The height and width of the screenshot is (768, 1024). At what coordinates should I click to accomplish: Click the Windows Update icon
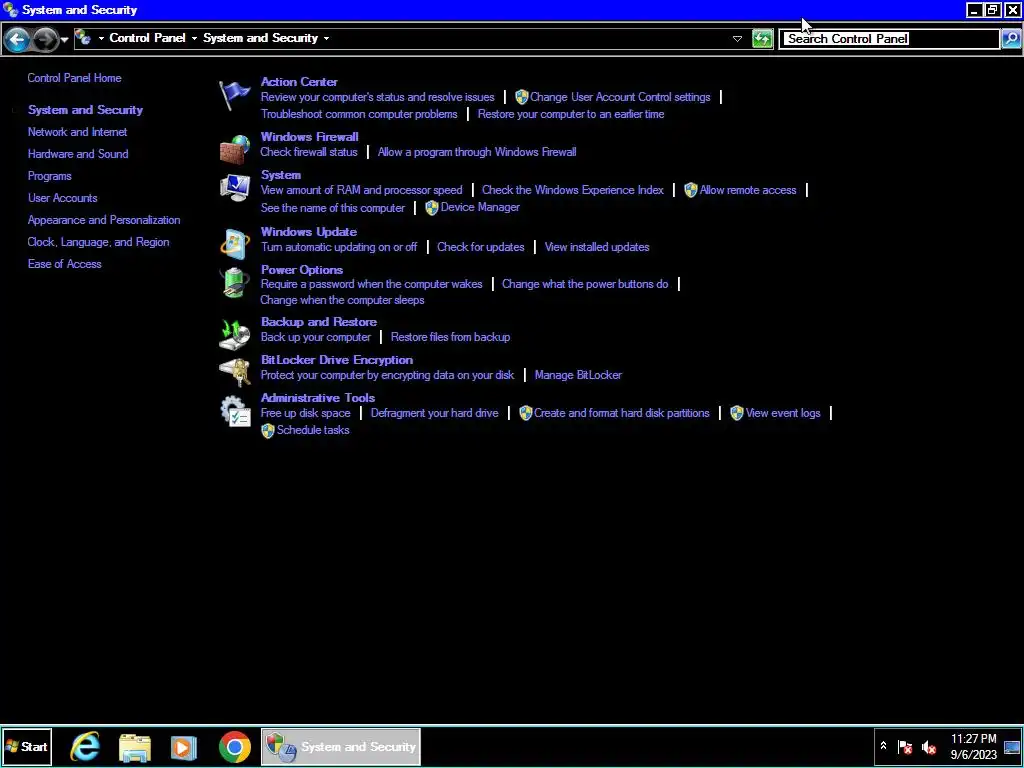pyautogui.click(x=234, y=244)
